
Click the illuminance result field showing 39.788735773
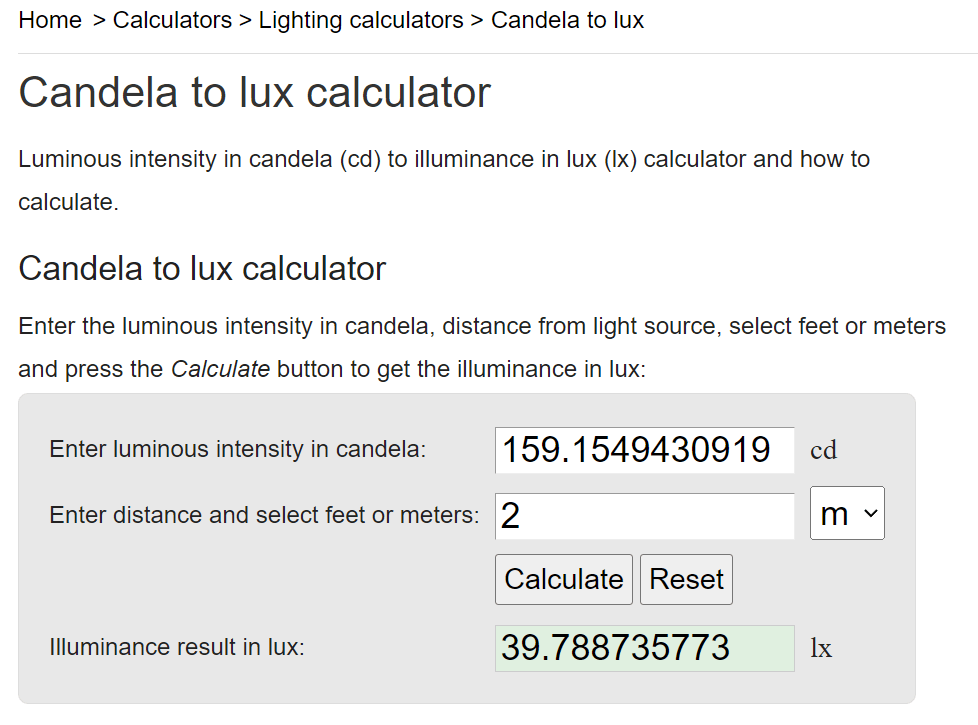644,648
